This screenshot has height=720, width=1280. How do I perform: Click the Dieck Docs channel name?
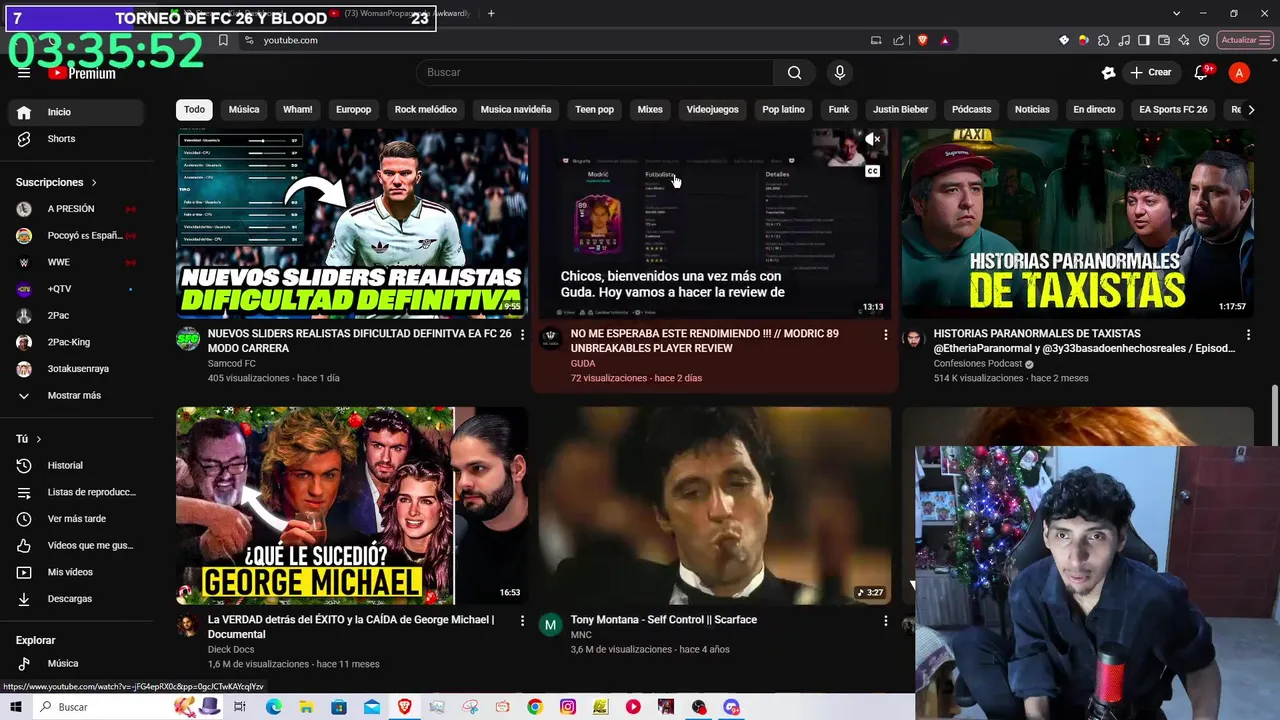point(231,649)
